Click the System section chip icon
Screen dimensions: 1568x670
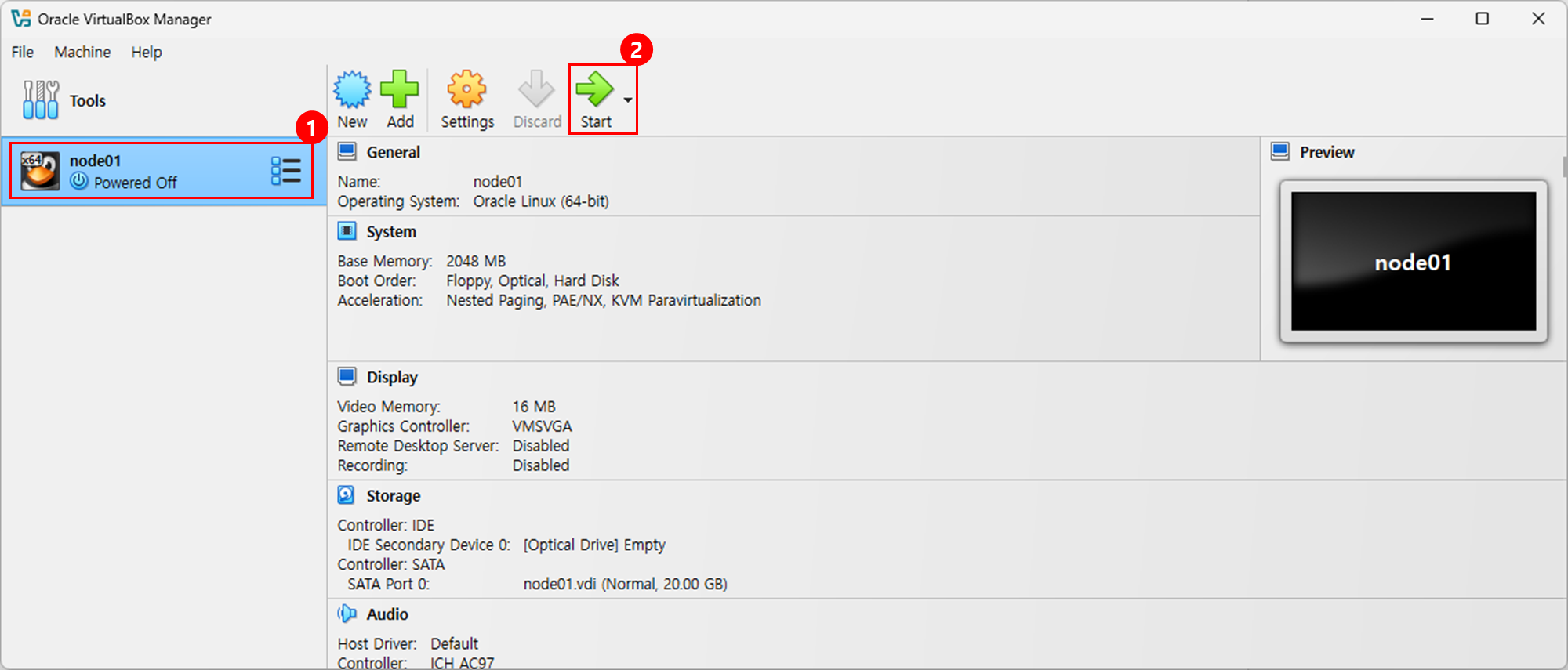coord(347,231)
